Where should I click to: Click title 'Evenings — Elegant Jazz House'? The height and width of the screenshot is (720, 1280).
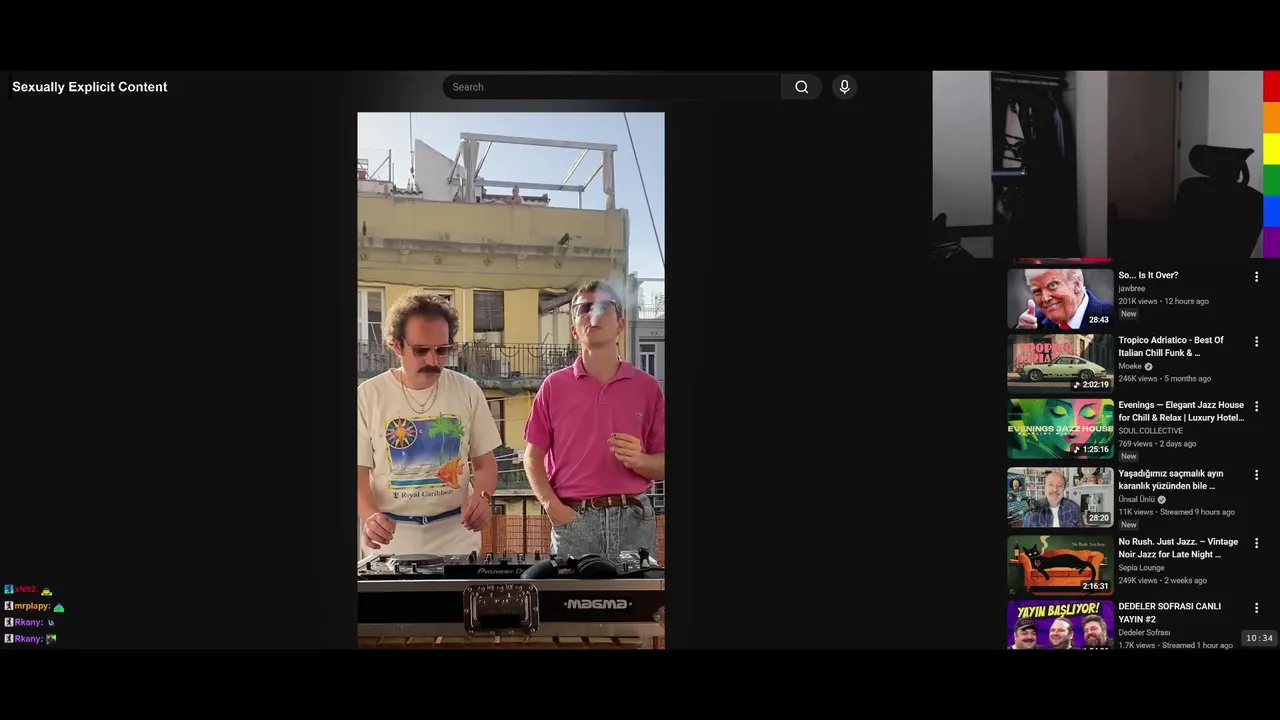(x=1181, y=411)
